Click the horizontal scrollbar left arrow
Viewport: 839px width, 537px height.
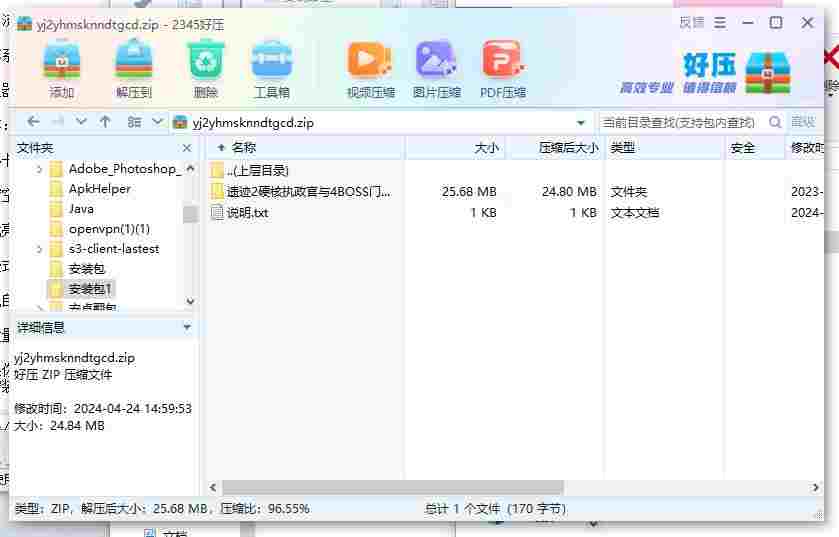(x=213, y=487)
